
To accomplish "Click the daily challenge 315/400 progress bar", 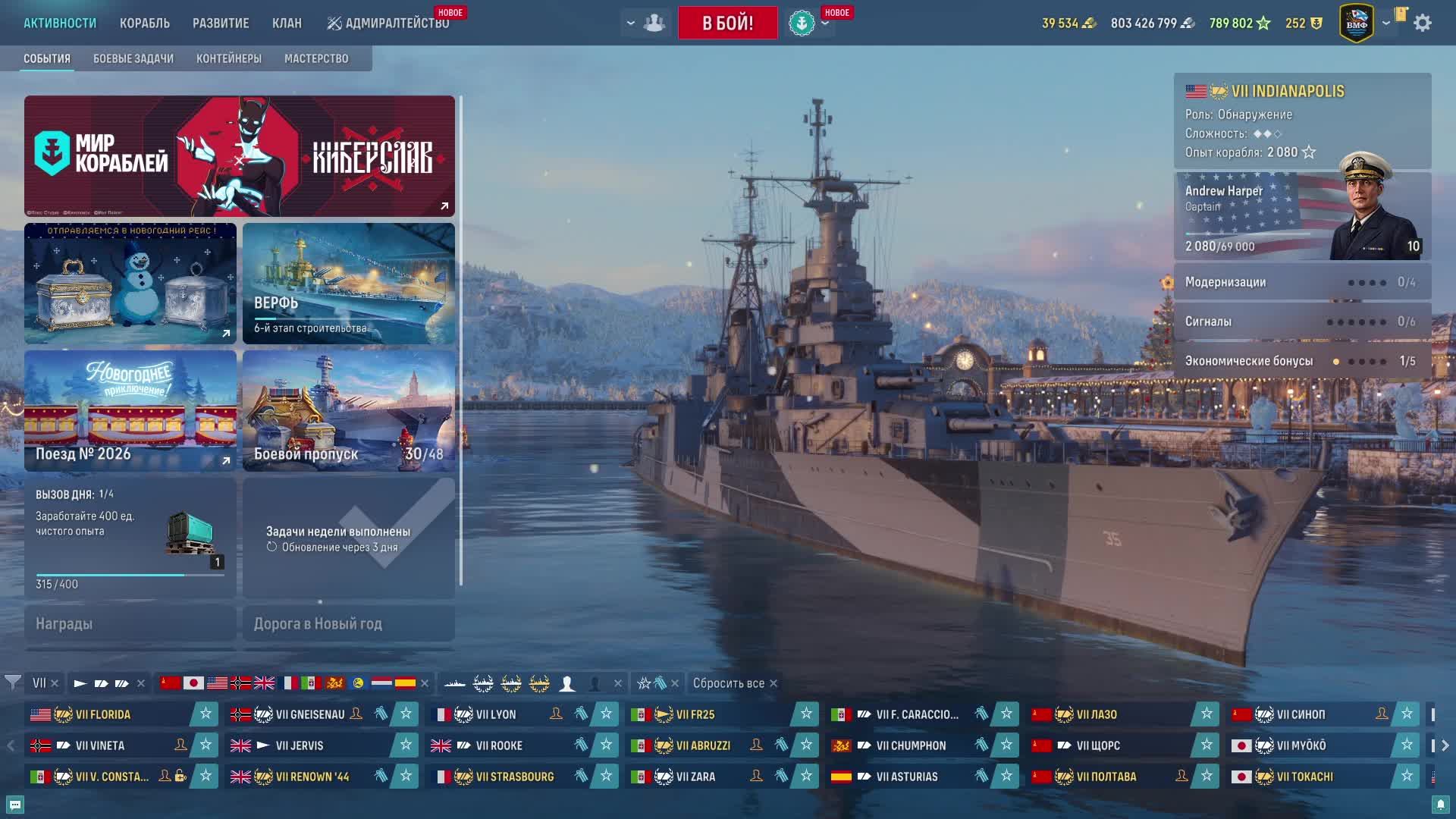I will [130, 575].
